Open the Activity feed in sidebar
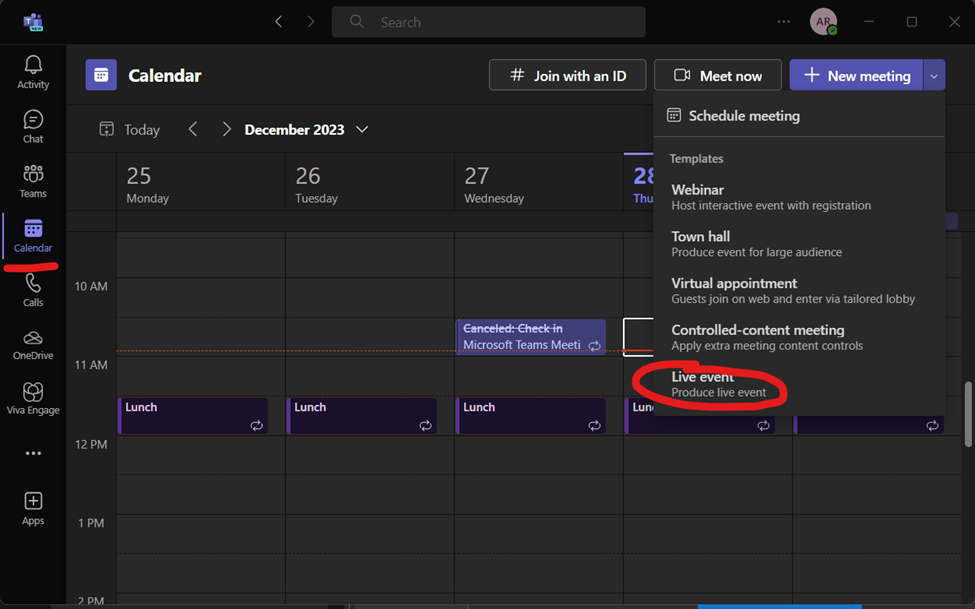This screenshot has width=975, height=609. (33, 71)
